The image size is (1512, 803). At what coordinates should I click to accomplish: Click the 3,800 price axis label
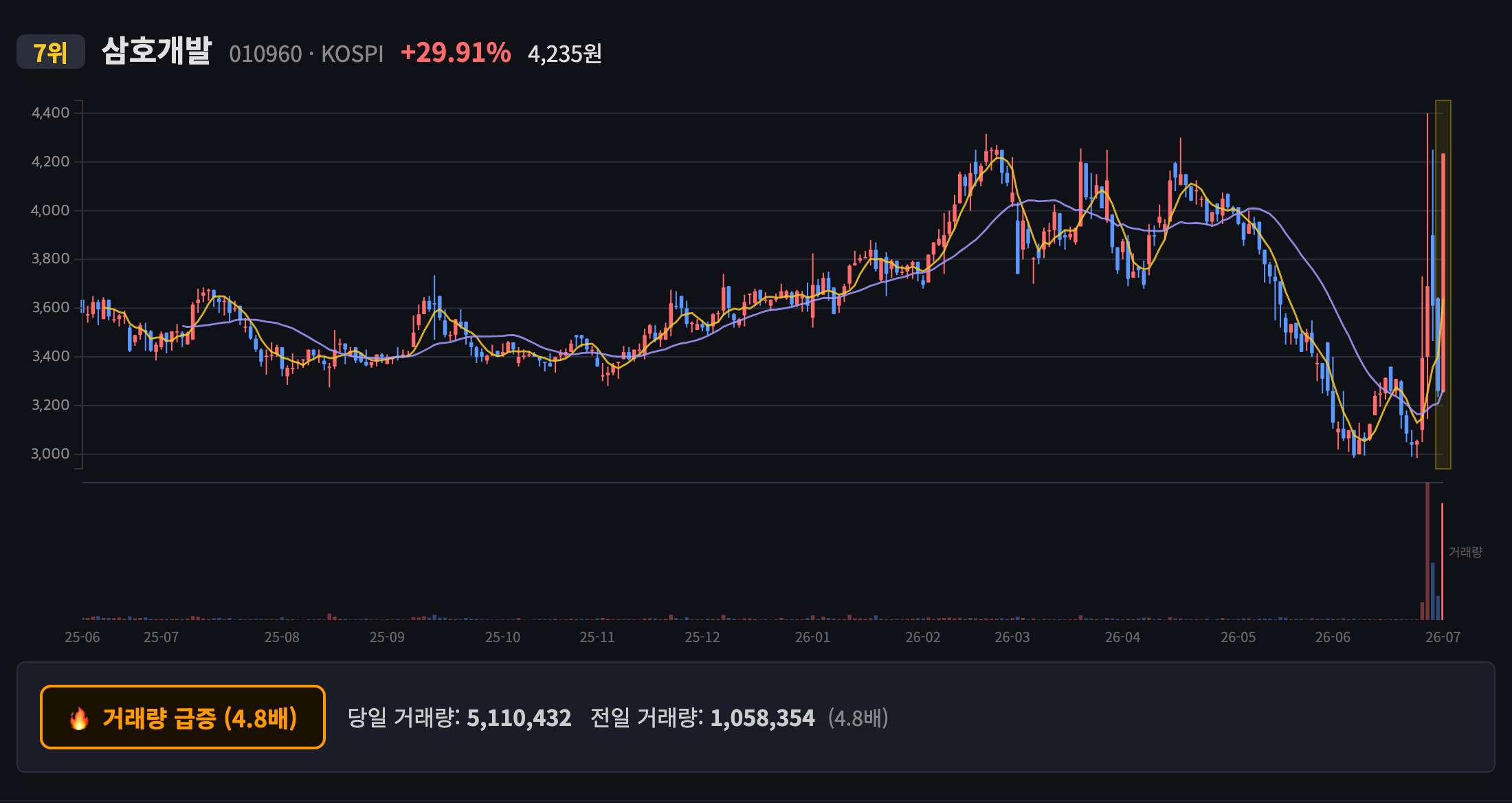click(x=51, y=258)
